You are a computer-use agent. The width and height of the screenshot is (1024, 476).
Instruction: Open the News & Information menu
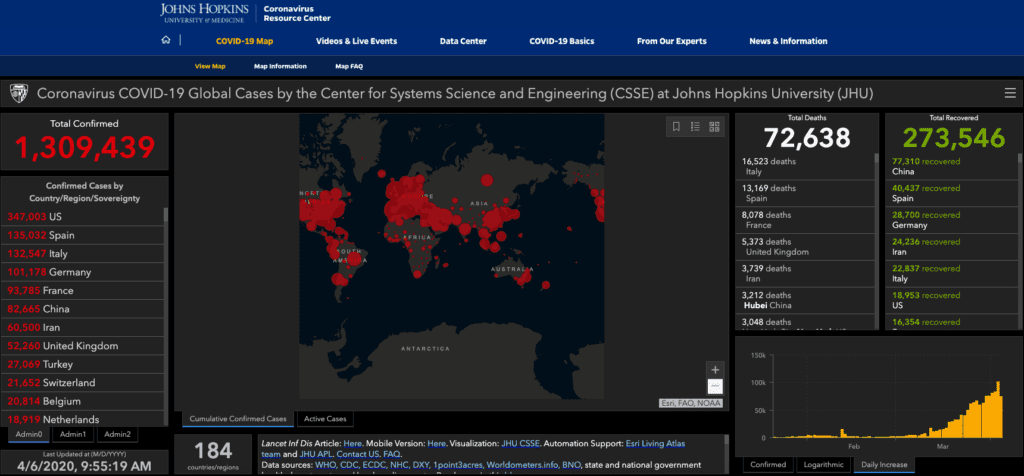(x=788, y=41)
